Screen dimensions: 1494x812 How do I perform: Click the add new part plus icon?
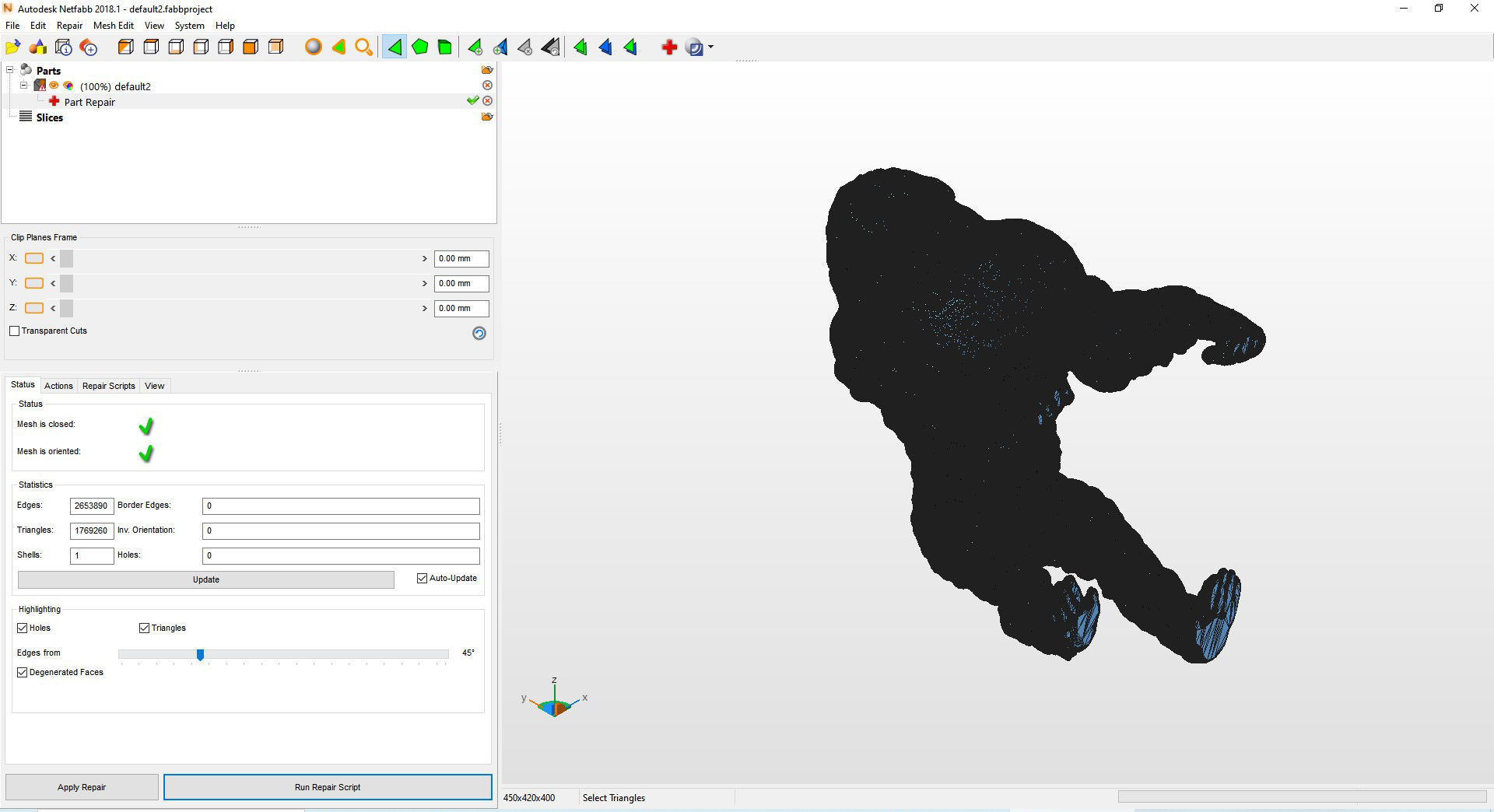pos(89,47)
